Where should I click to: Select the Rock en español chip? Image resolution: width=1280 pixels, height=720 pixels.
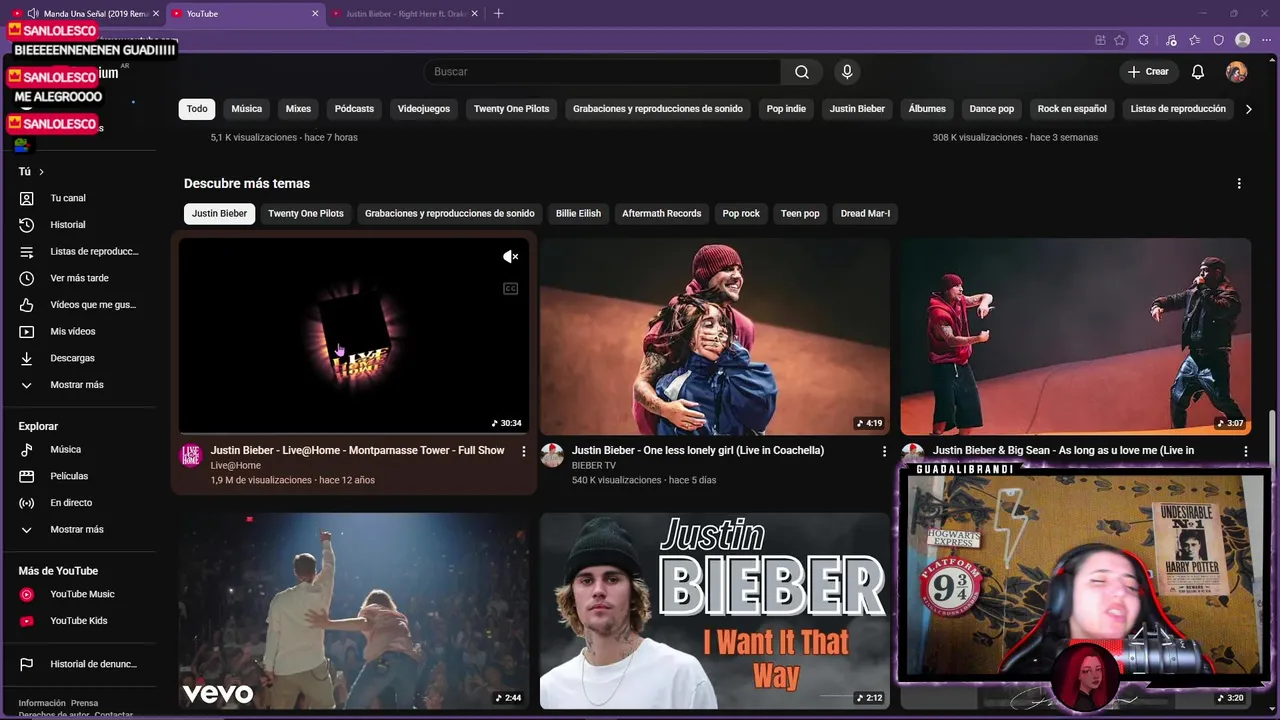[1072, 109]
